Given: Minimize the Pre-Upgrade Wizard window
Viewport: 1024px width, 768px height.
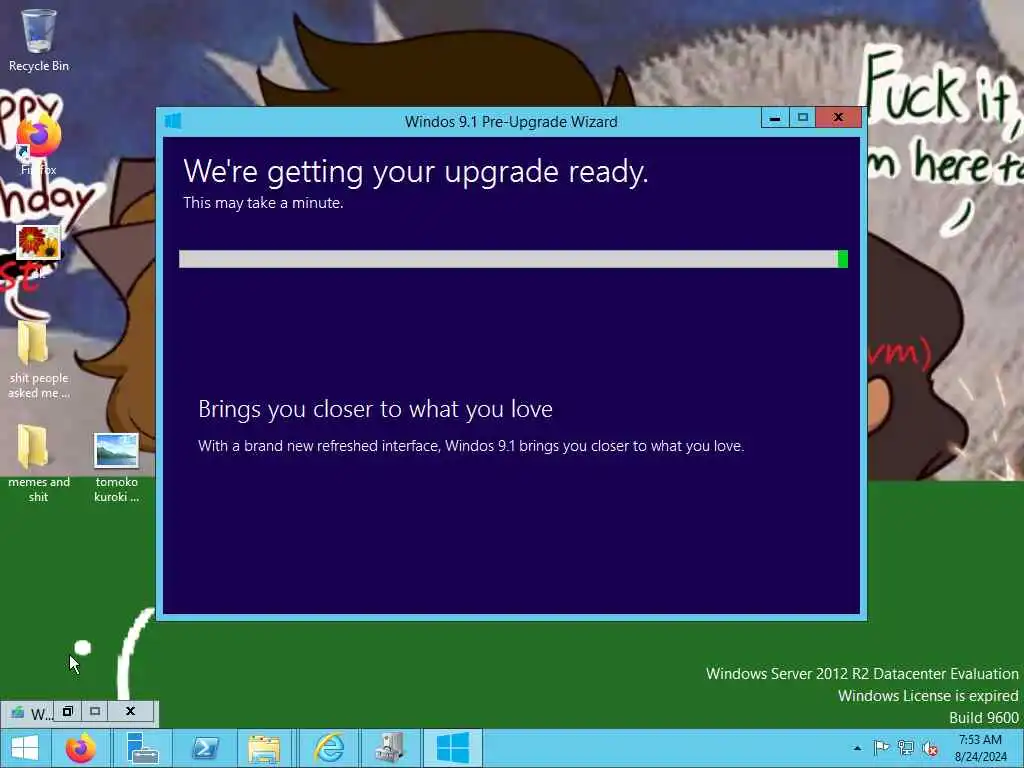Looking at the screenshot, I should (775, 118).
